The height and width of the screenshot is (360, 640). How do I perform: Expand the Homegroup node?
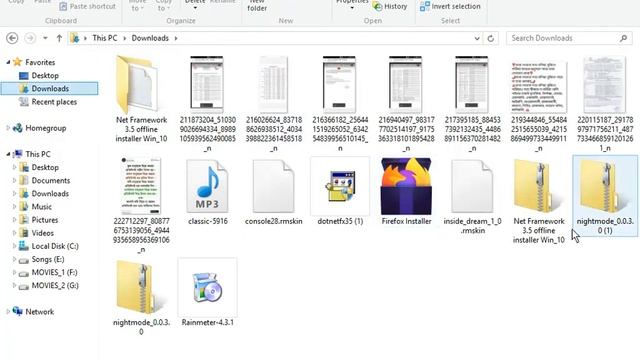[x=8, y=128]
